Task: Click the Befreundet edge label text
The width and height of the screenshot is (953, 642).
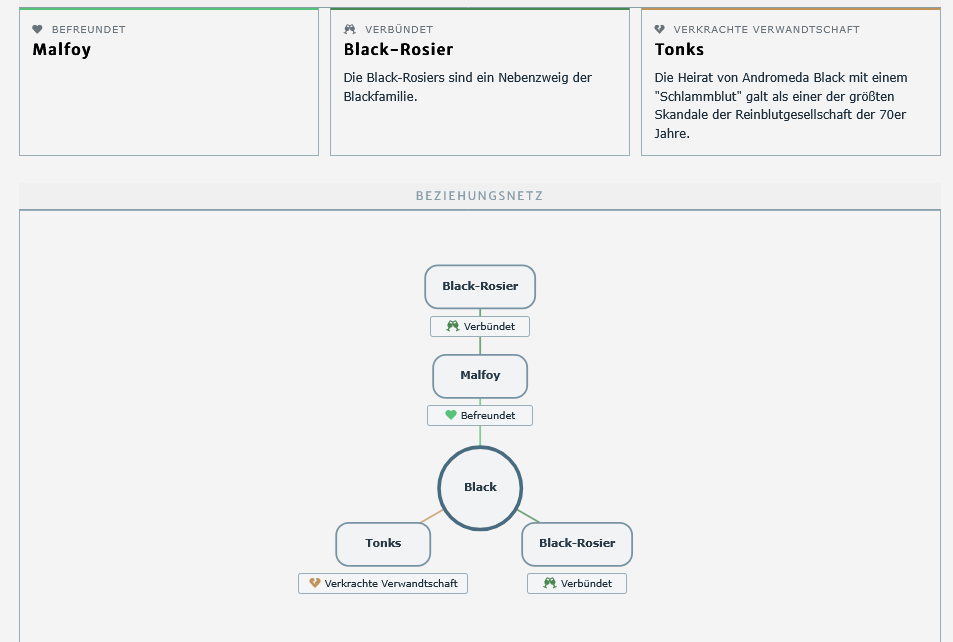Action: pos(488,415)
